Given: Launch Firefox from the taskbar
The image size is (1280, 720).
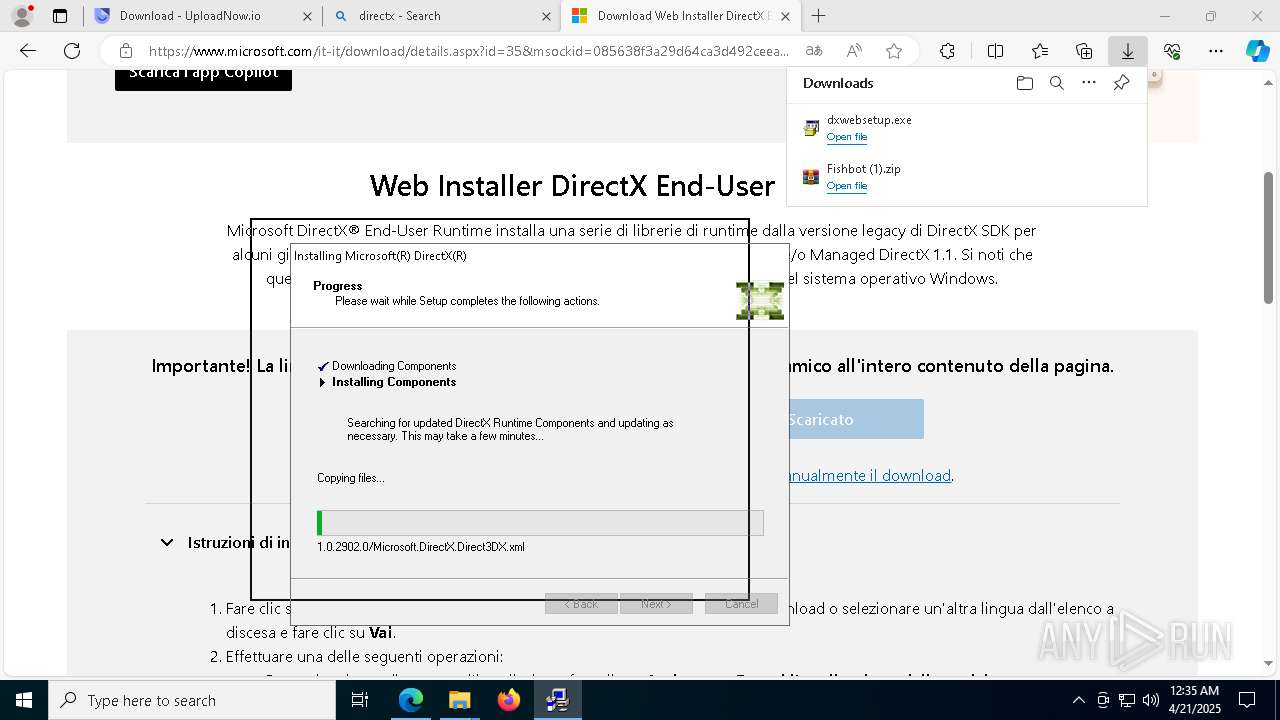Looking at the screenshot, I should [509, 700].
